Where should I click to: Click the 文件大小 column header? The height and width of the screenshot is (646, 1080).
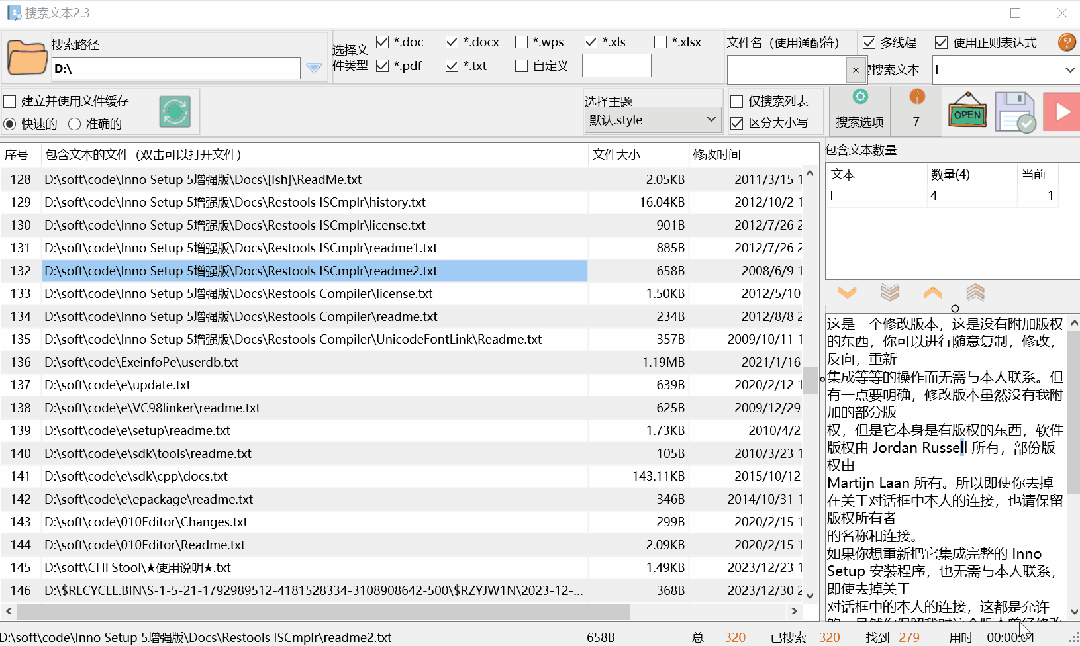(616, 155)
